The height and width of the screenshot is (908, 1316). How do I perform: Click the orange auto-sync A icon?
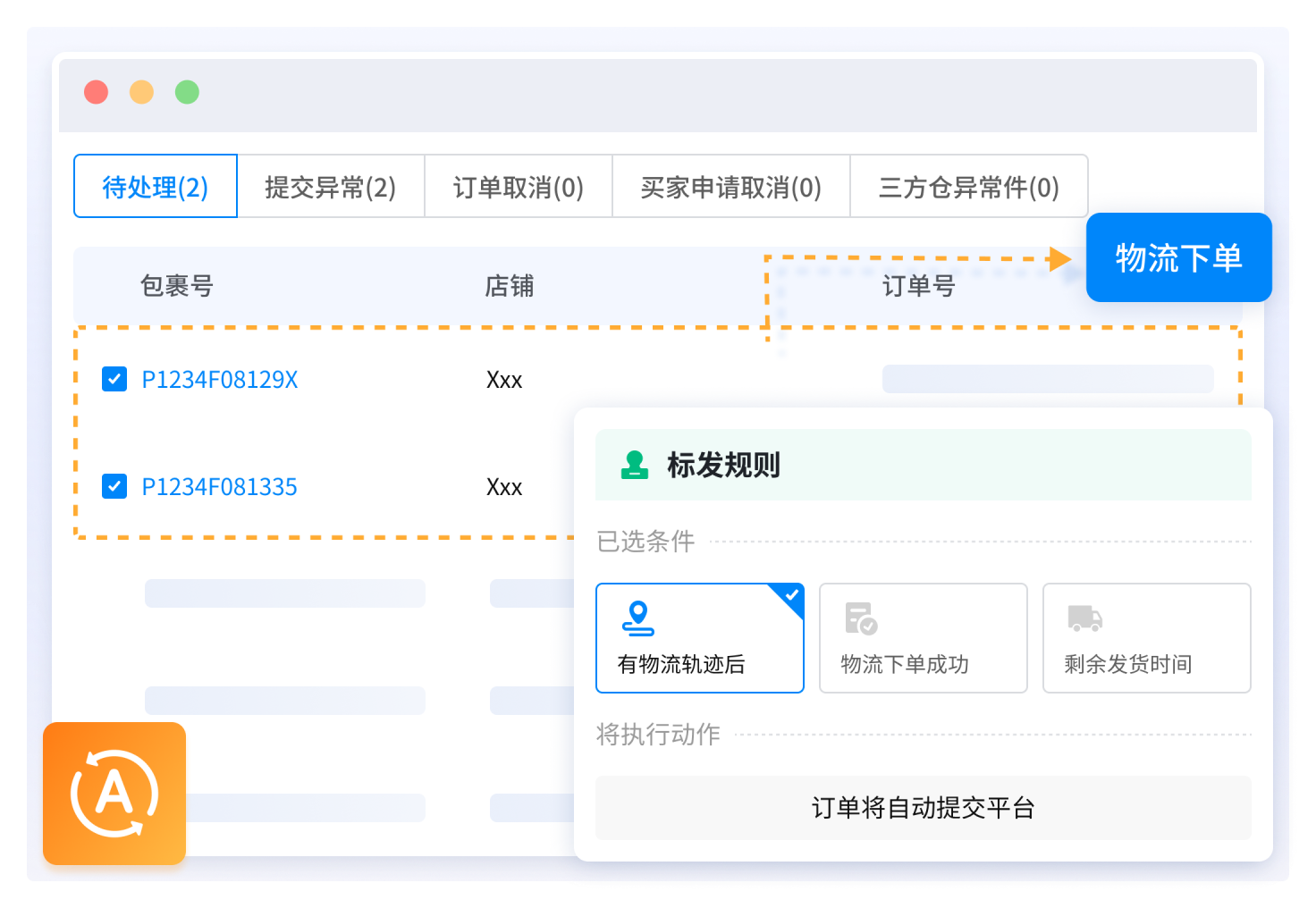coord(114,794)
